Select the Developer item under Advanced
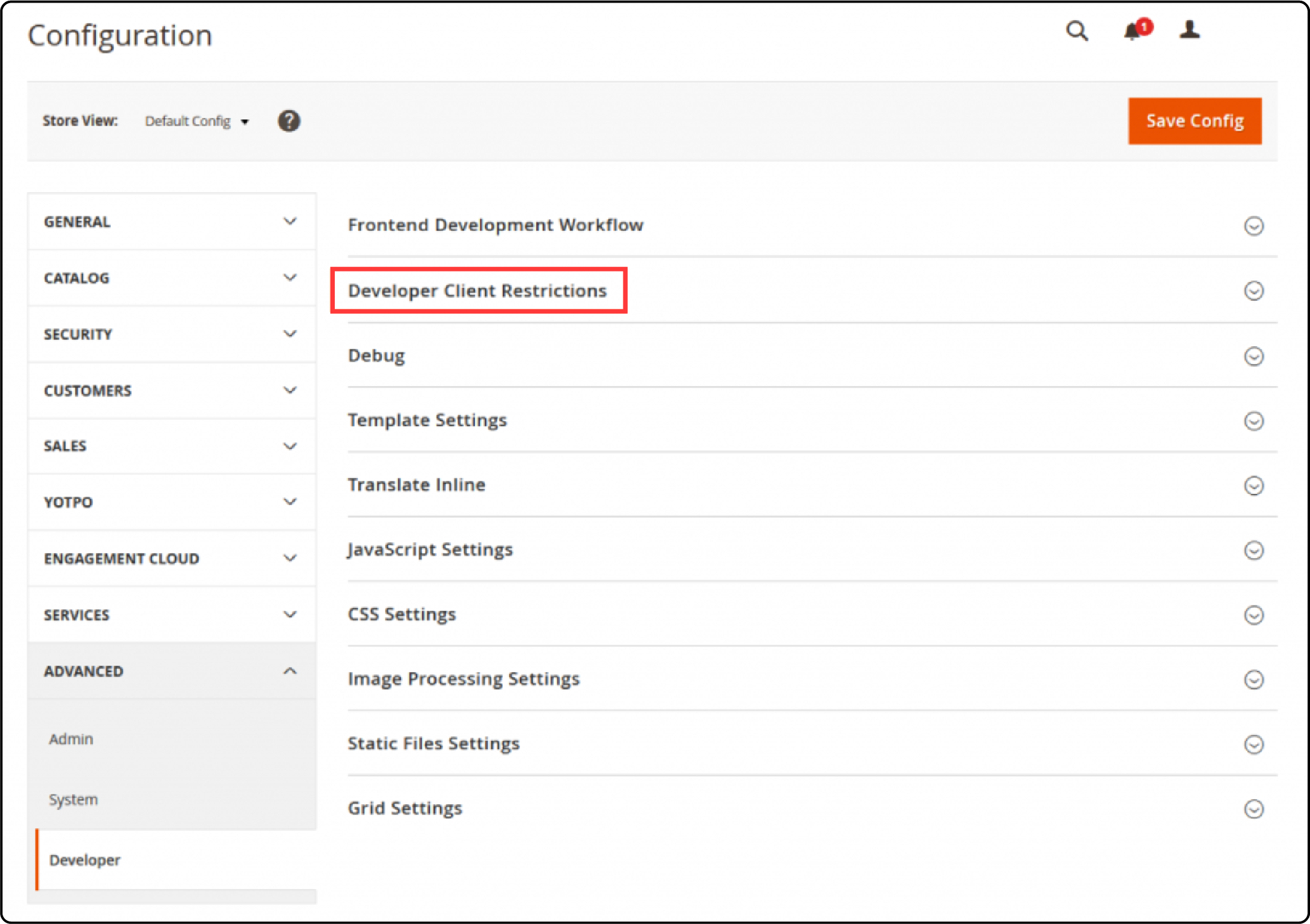The width and height of the screenshot is (1310, 924). [x=84, y=860]
